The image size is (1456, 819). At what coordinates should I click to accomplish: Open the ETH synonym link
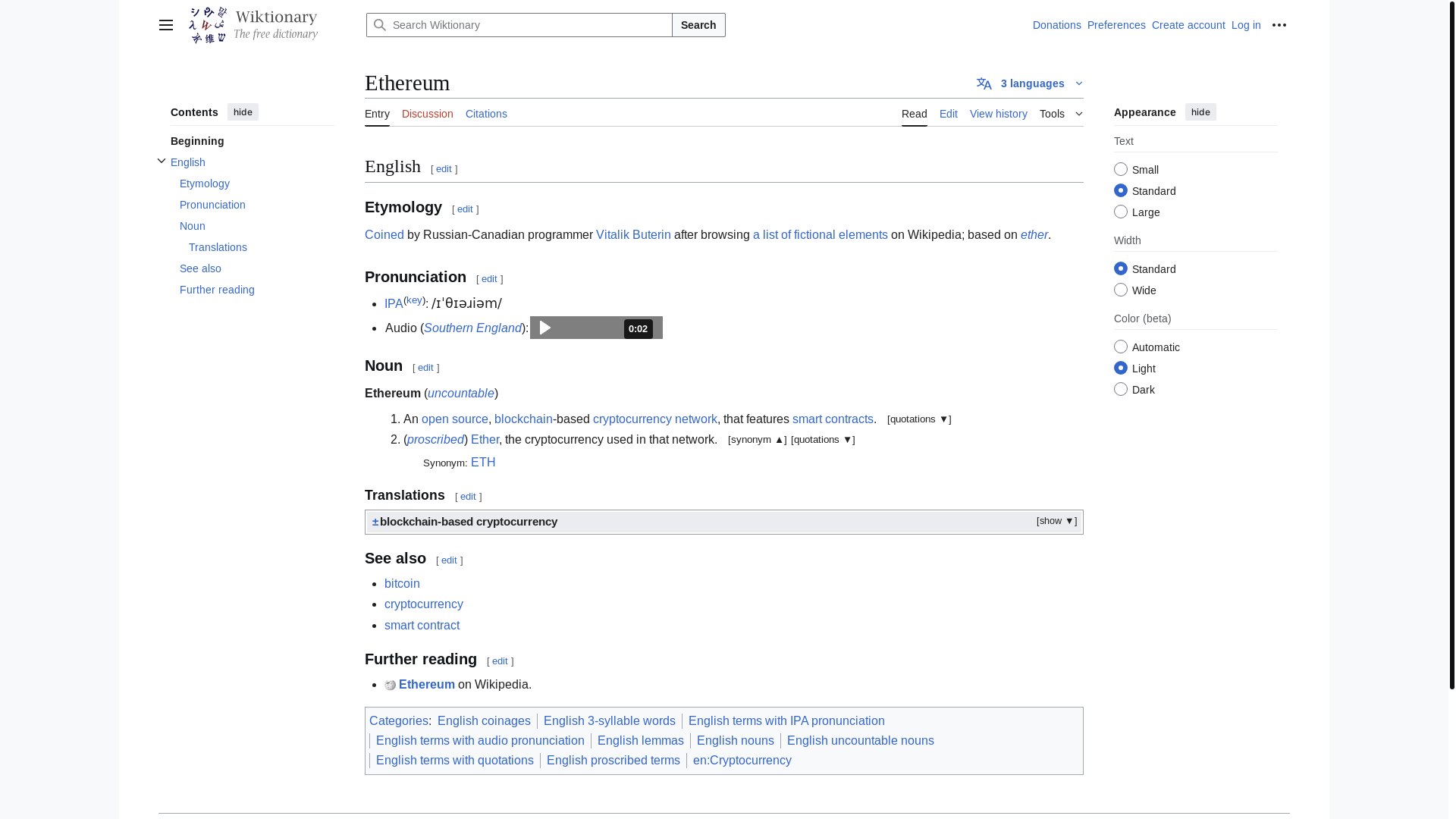pos(483,463)
